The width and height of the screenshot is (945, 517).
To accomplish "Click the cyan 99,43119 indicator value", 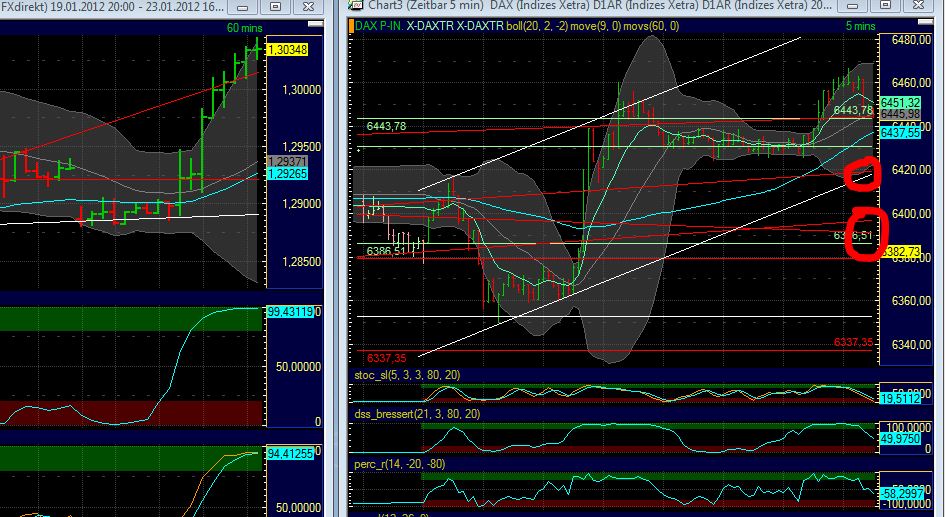I will pyautogui.click(x=290, y=312).
